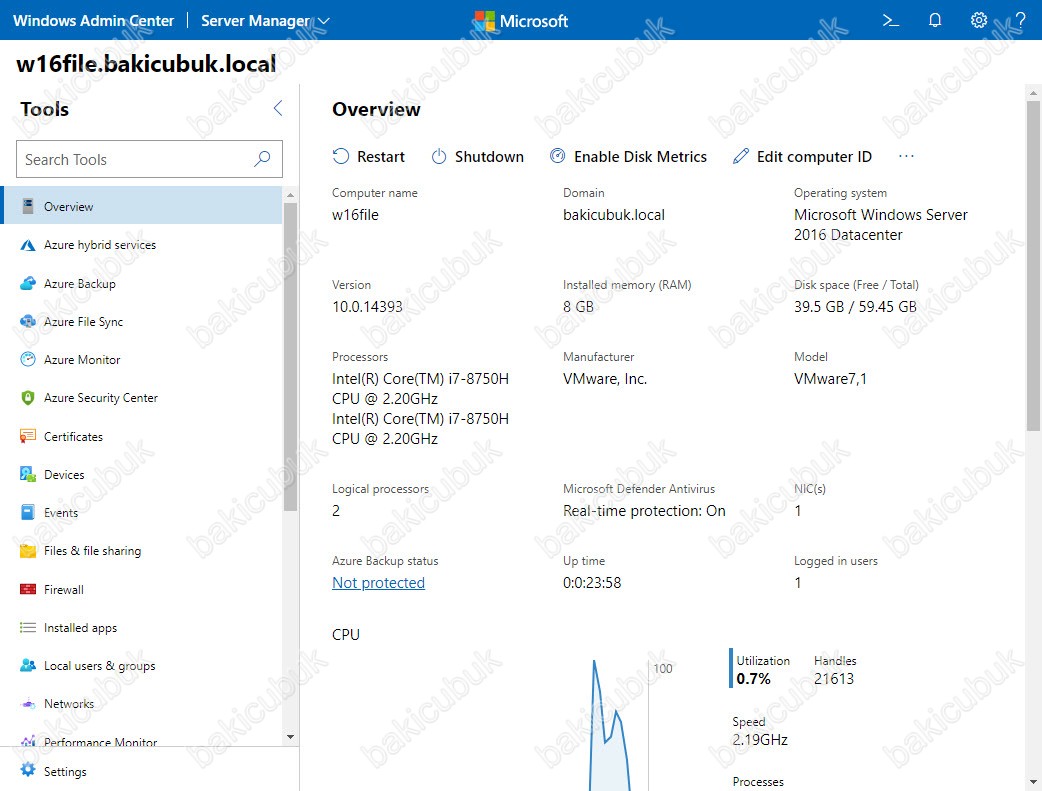
Task: Open the Azure Backup tool
Action: point(143,284)
